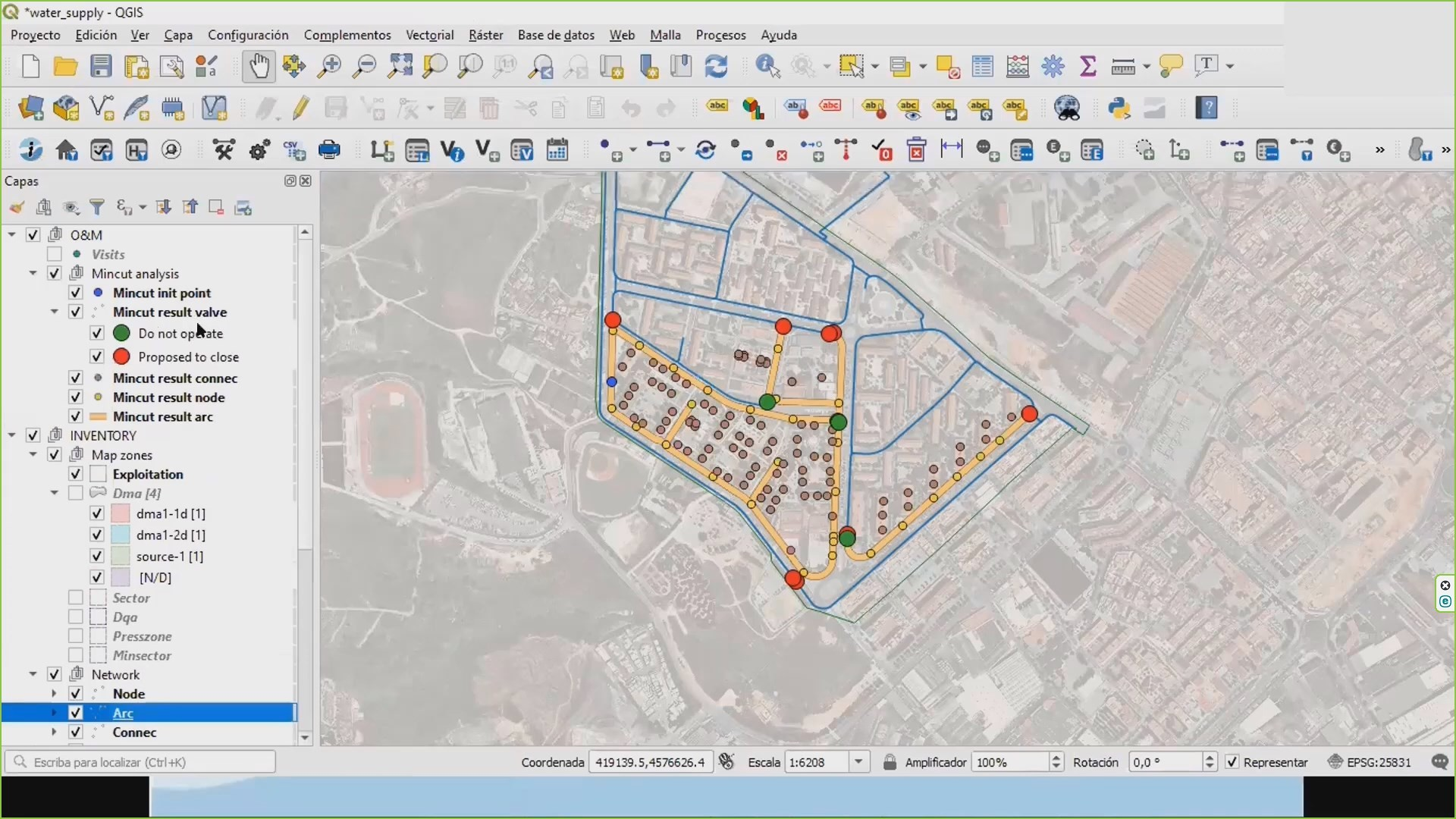Open the Capa menu
The height and width of the screenshot is (819, 1456).
coord(178,35)
